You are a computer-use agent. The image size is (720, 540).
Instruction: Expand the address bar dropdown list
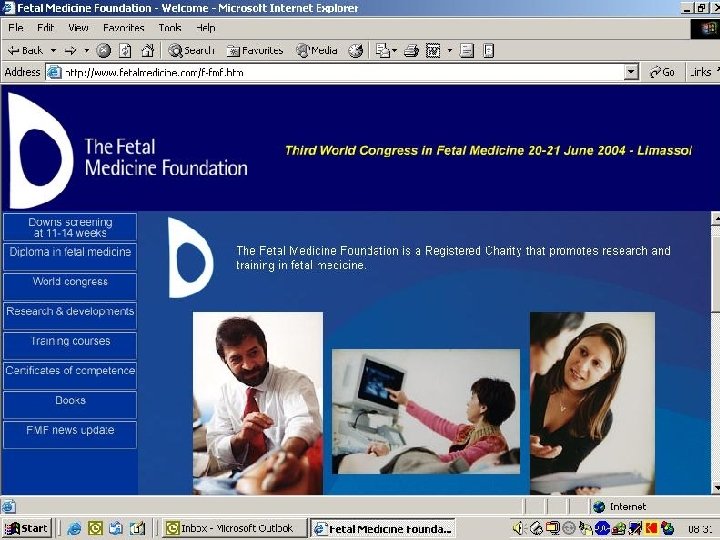pos(632,72)
